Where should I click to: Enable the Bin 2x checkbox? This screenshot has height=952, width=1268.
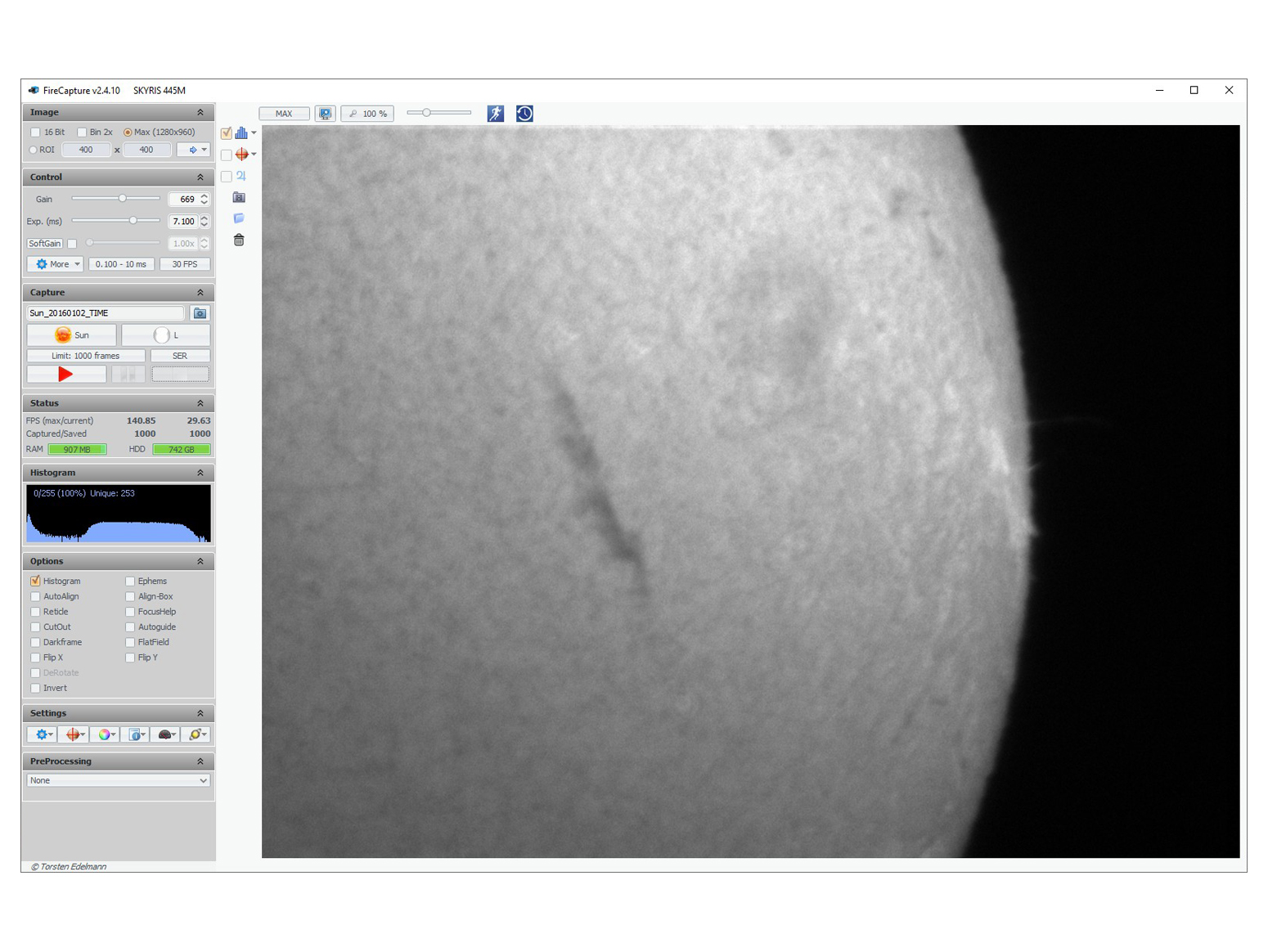[x=82, y=132]
